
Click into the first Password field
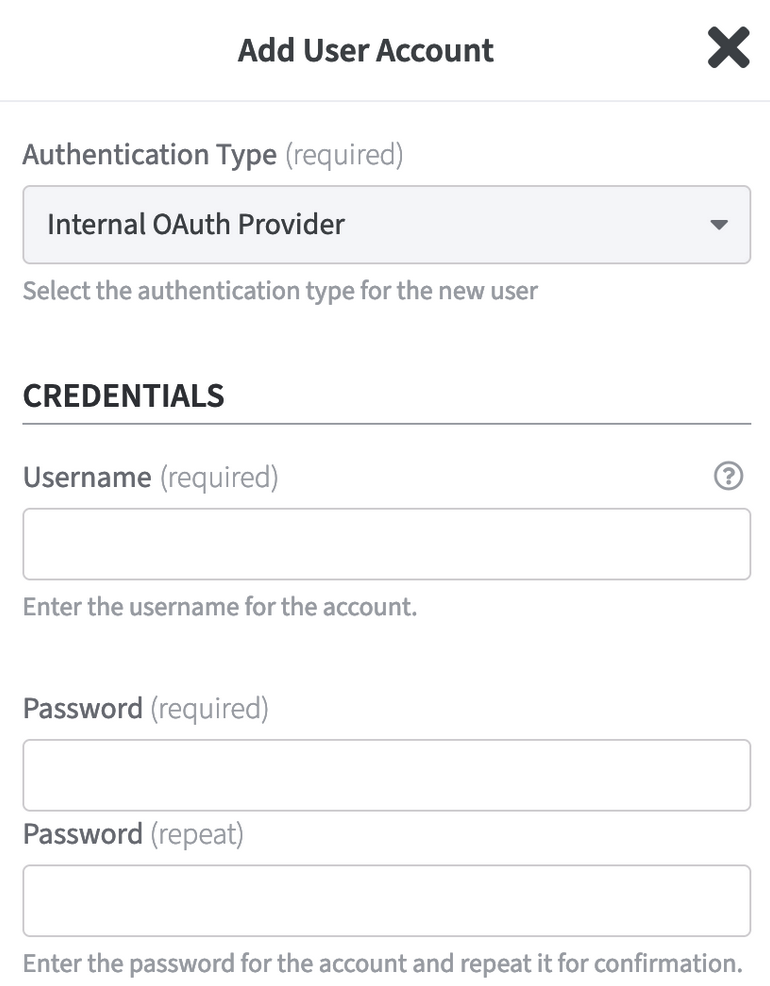coord(386,775)
